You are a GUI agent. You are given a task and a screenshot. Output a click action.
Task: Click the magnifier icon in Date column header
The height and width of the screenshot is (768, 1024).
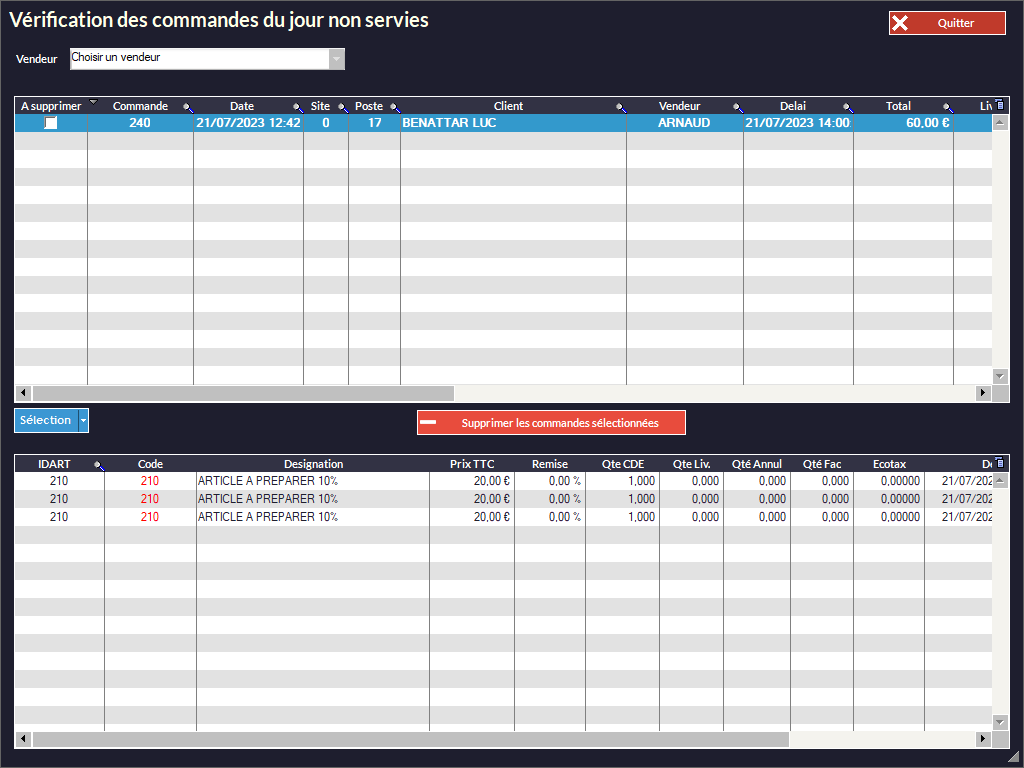tap(297, 107)
